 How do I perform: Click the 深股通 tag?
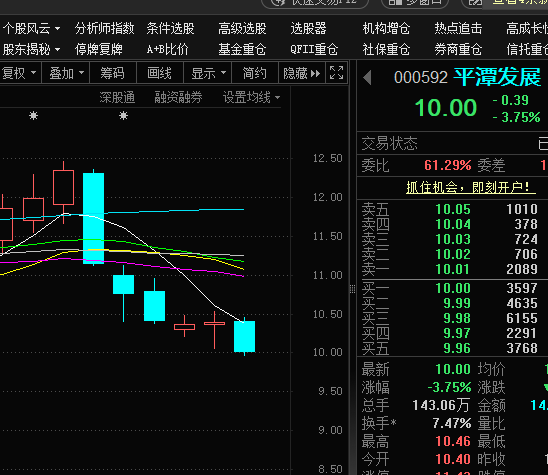point(117,98)
